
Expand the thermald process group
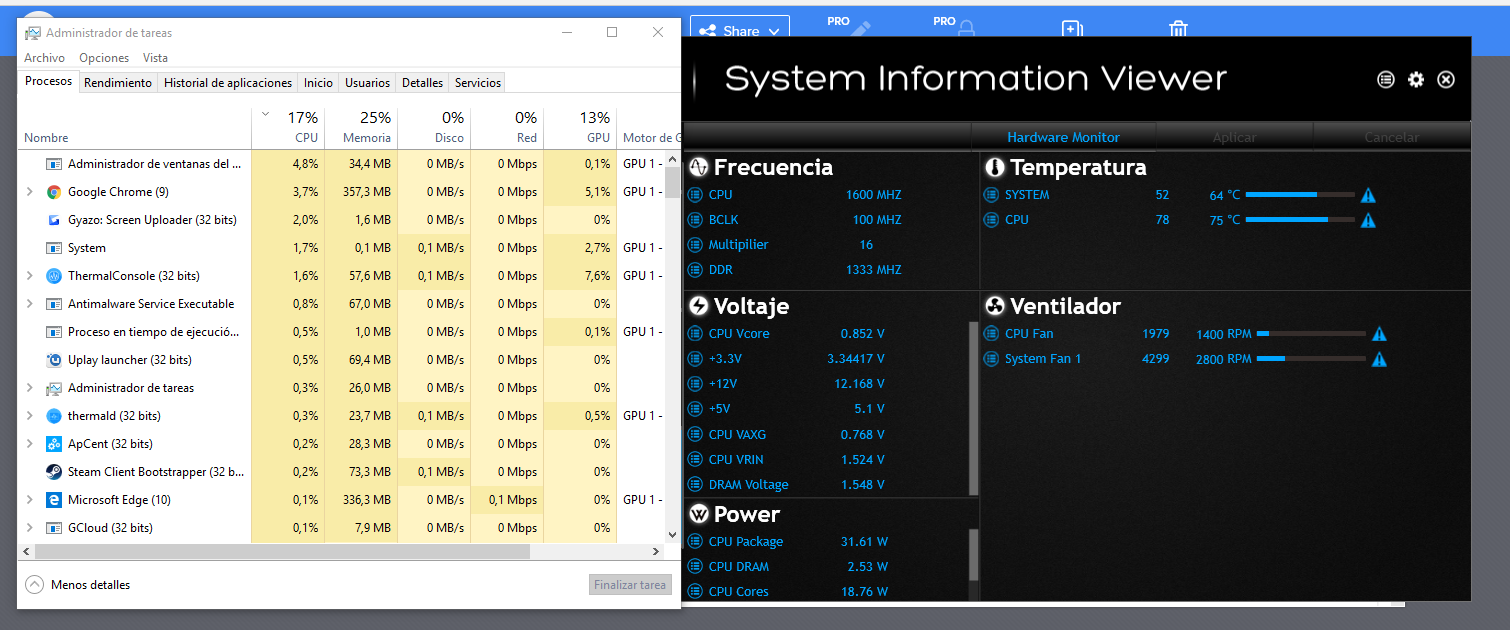click(29, 416)
